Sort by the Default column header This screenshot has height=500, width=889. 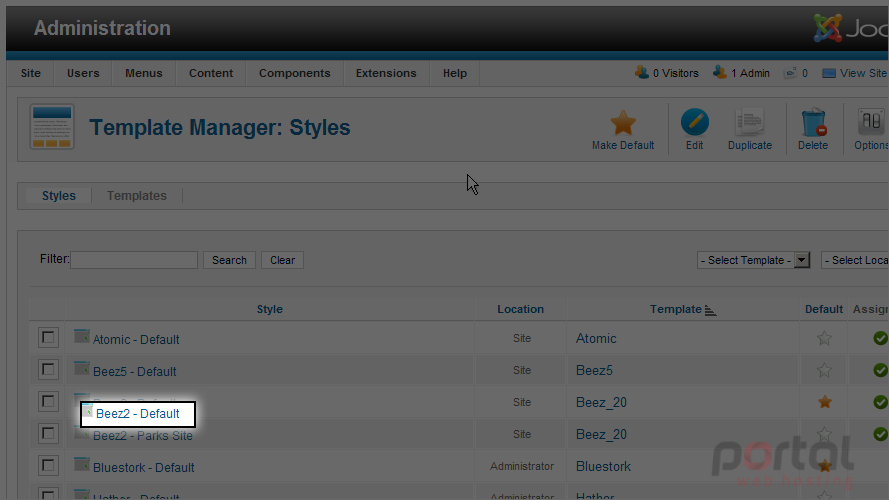824,309
